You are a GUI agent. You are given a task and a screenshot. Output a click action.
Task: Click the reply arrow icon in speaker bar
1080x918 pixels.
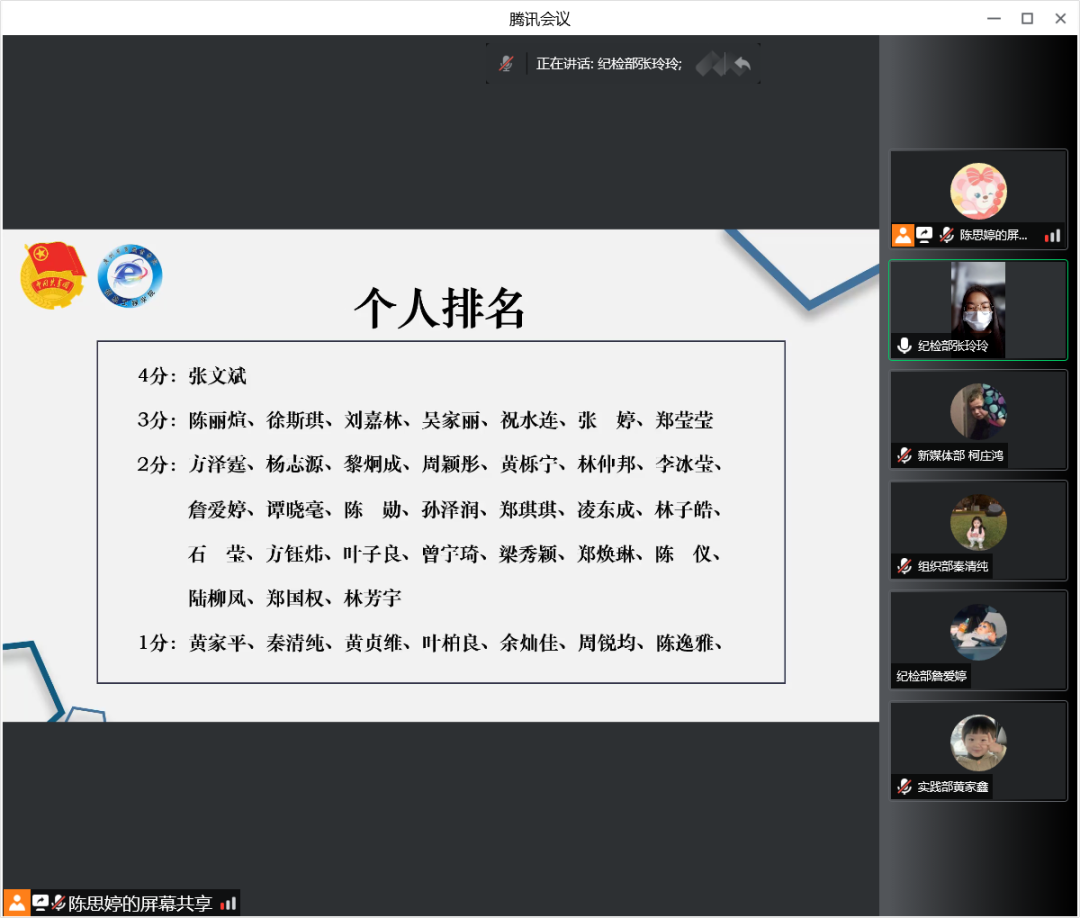click(x=741, y=65)
